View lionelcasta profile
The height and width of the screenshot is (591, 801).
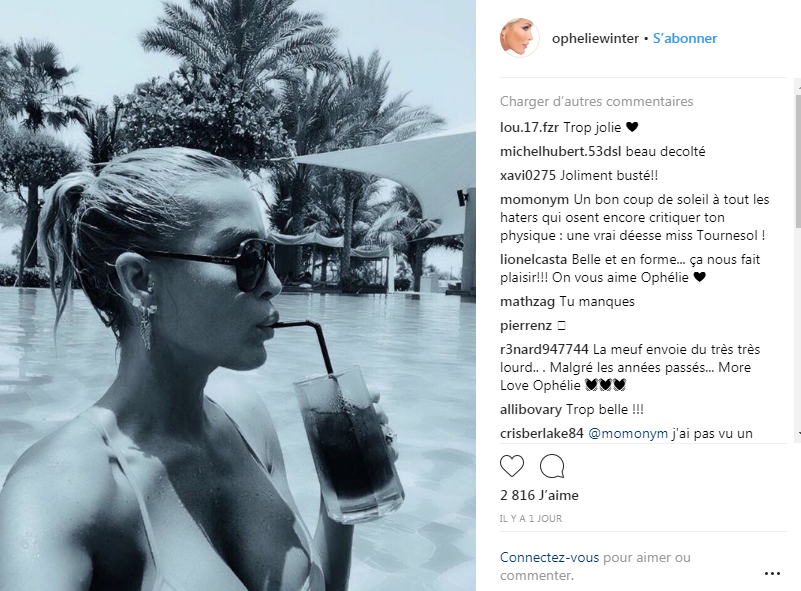pyautogui.click(x=534, y=259)
